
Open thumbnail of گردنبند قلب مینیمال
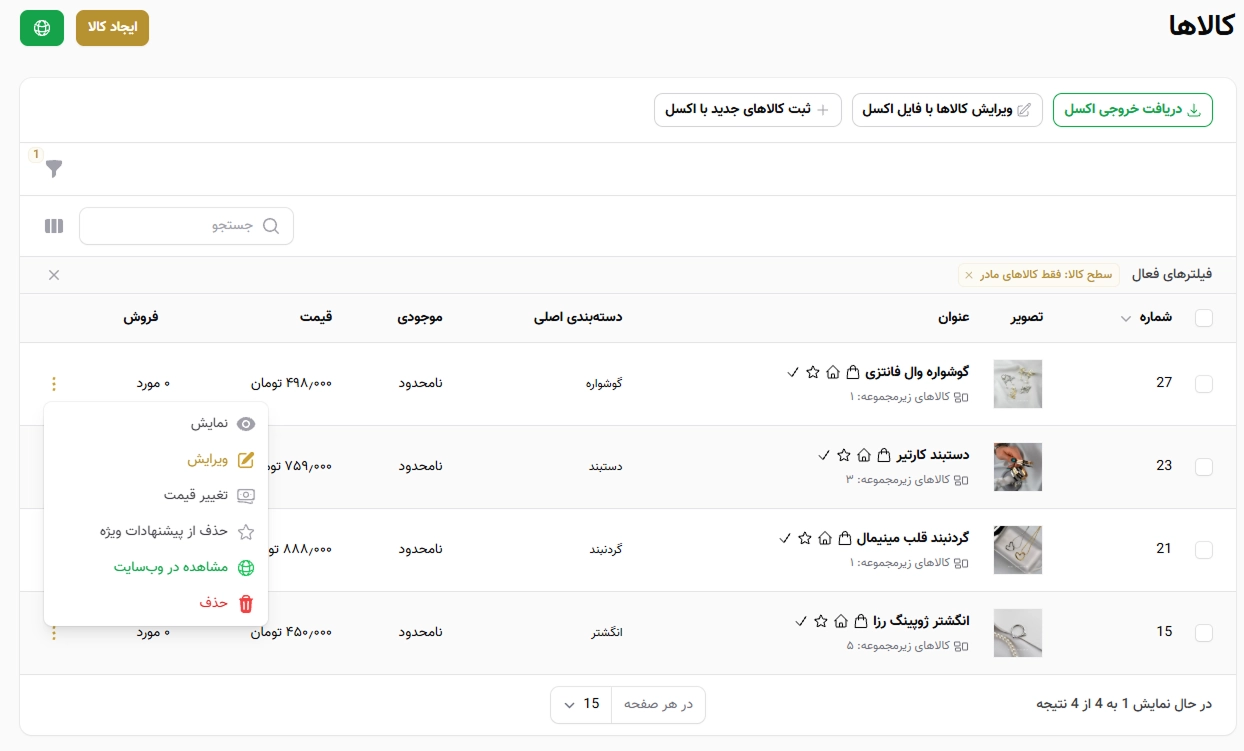pos(1018,550)
